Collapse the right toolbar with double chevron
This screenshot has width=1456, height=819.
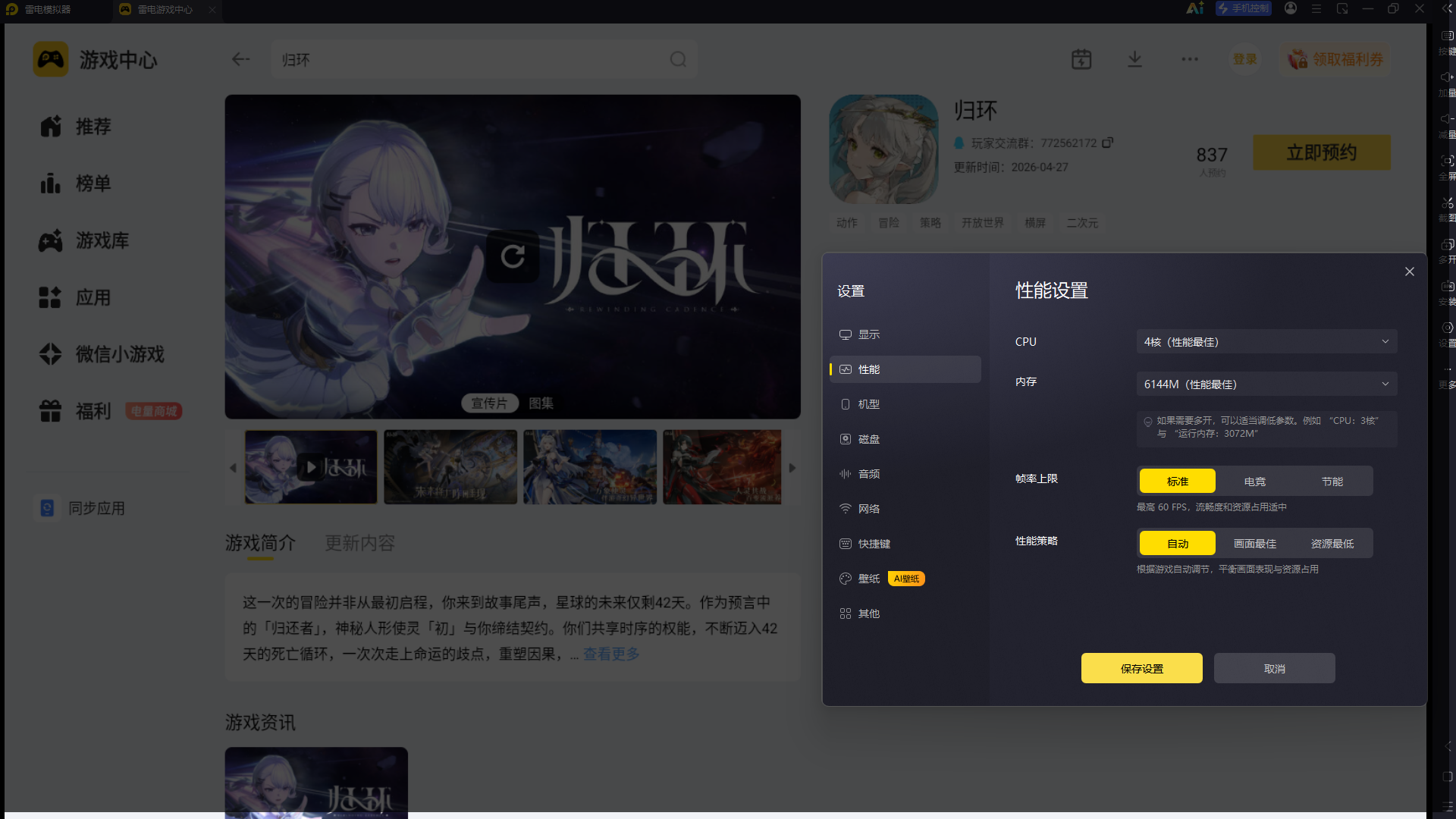point(1447,8)
